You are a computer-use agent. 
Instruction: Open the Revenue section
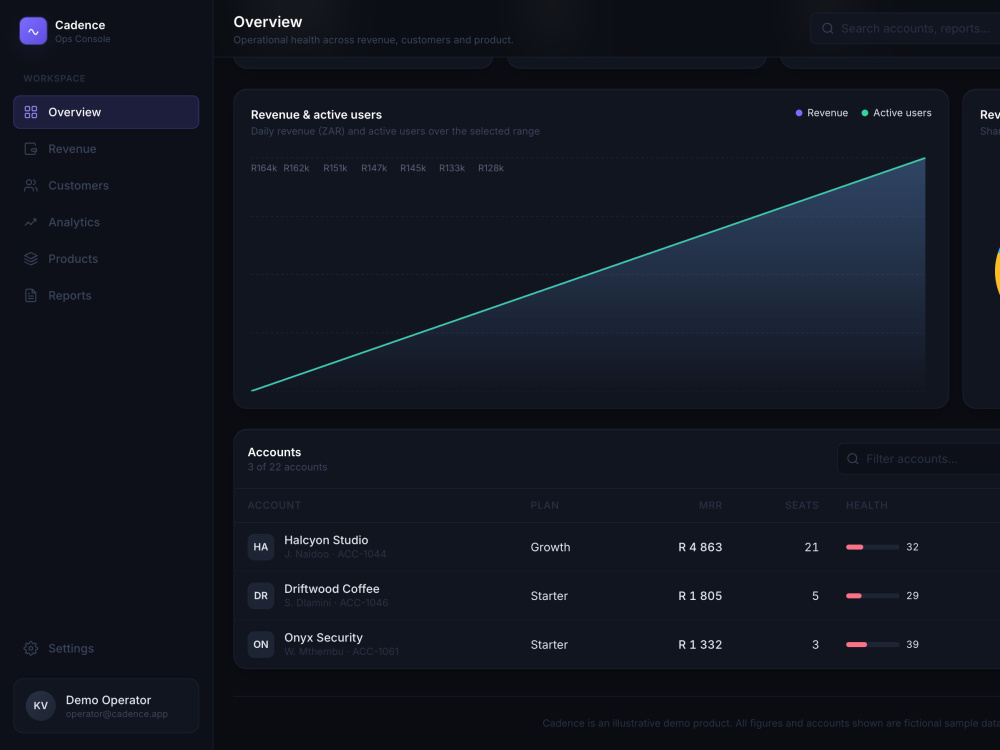[106, 149]
